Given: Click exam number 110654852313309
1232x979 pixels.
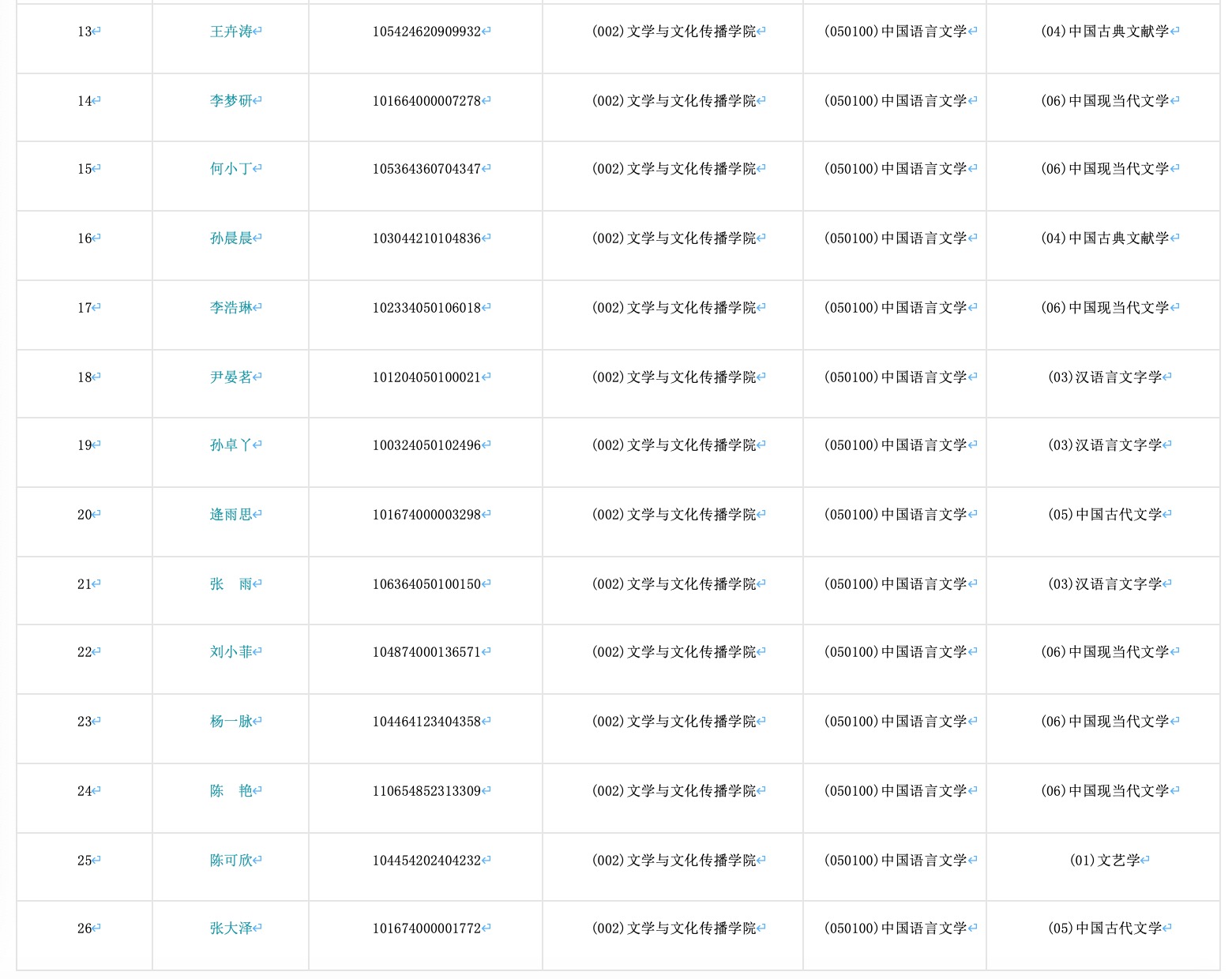Looking at the screenshot, I should click(x=426, y=791).
